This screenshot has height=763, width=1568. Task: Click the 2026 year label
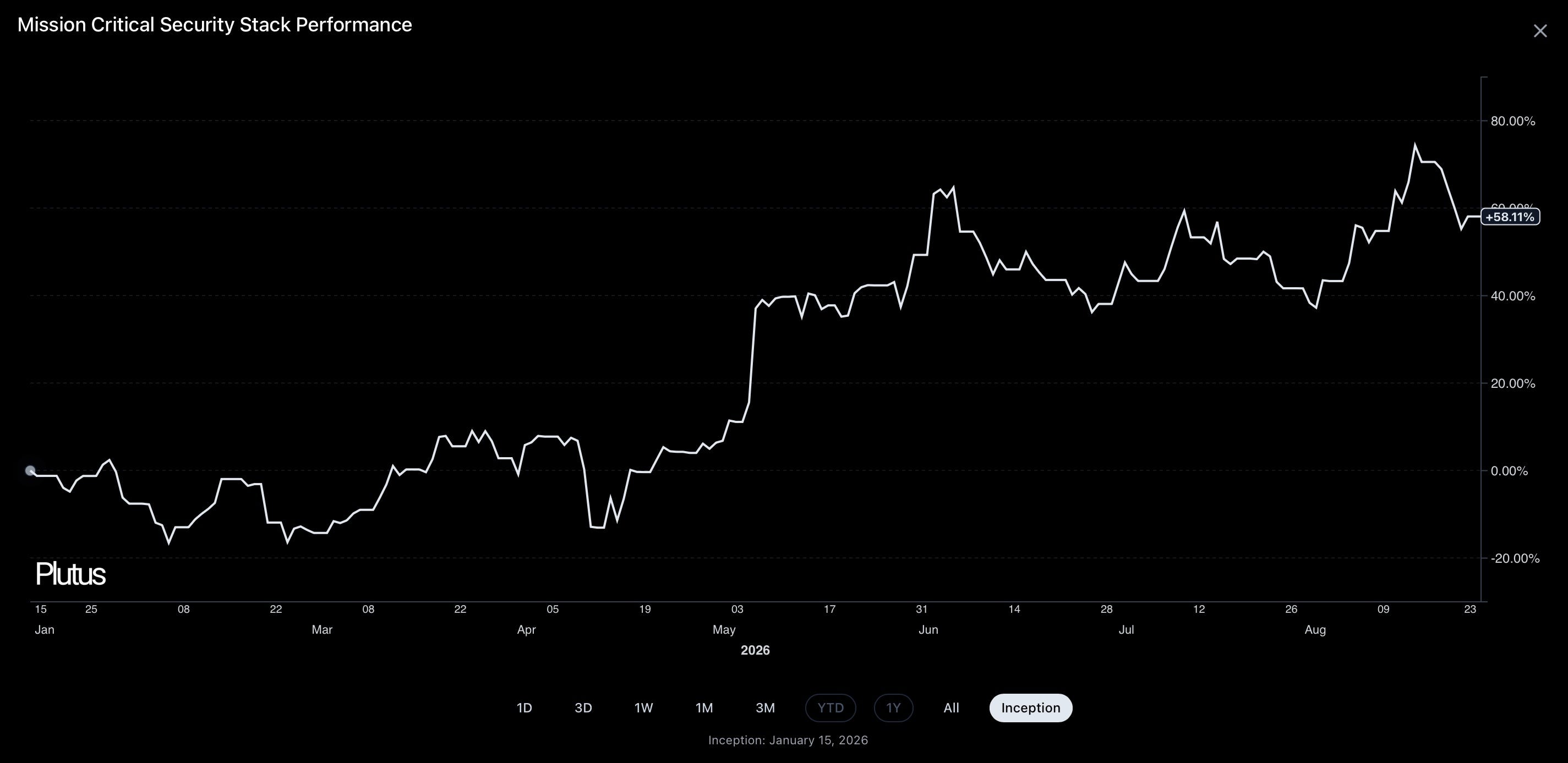point(756,650)
